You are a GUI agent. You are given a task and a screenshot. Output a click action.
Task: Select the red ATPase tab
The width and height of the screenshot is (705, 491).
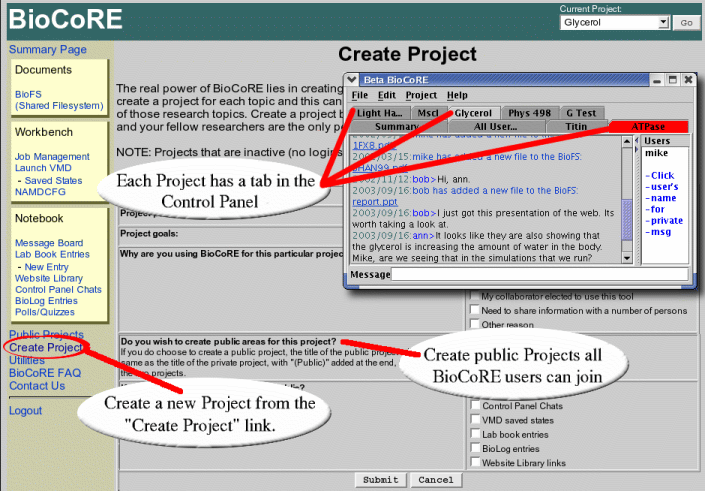click(x=647, y=126)
